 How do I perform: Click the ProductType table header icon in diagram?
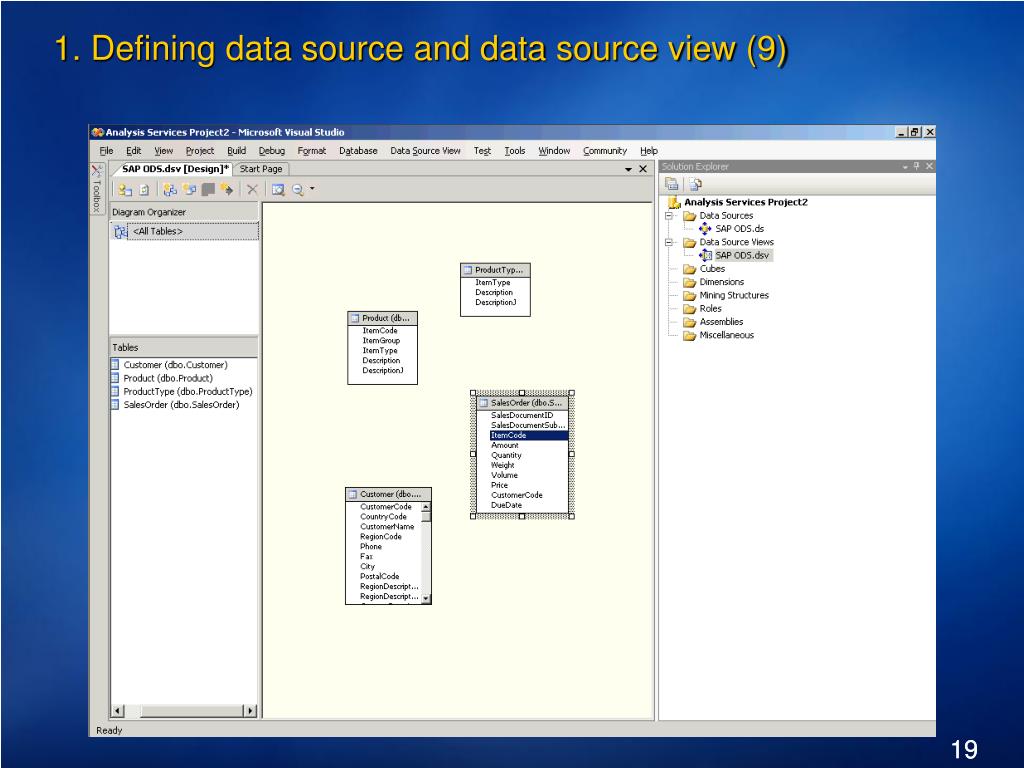point(468,270)
